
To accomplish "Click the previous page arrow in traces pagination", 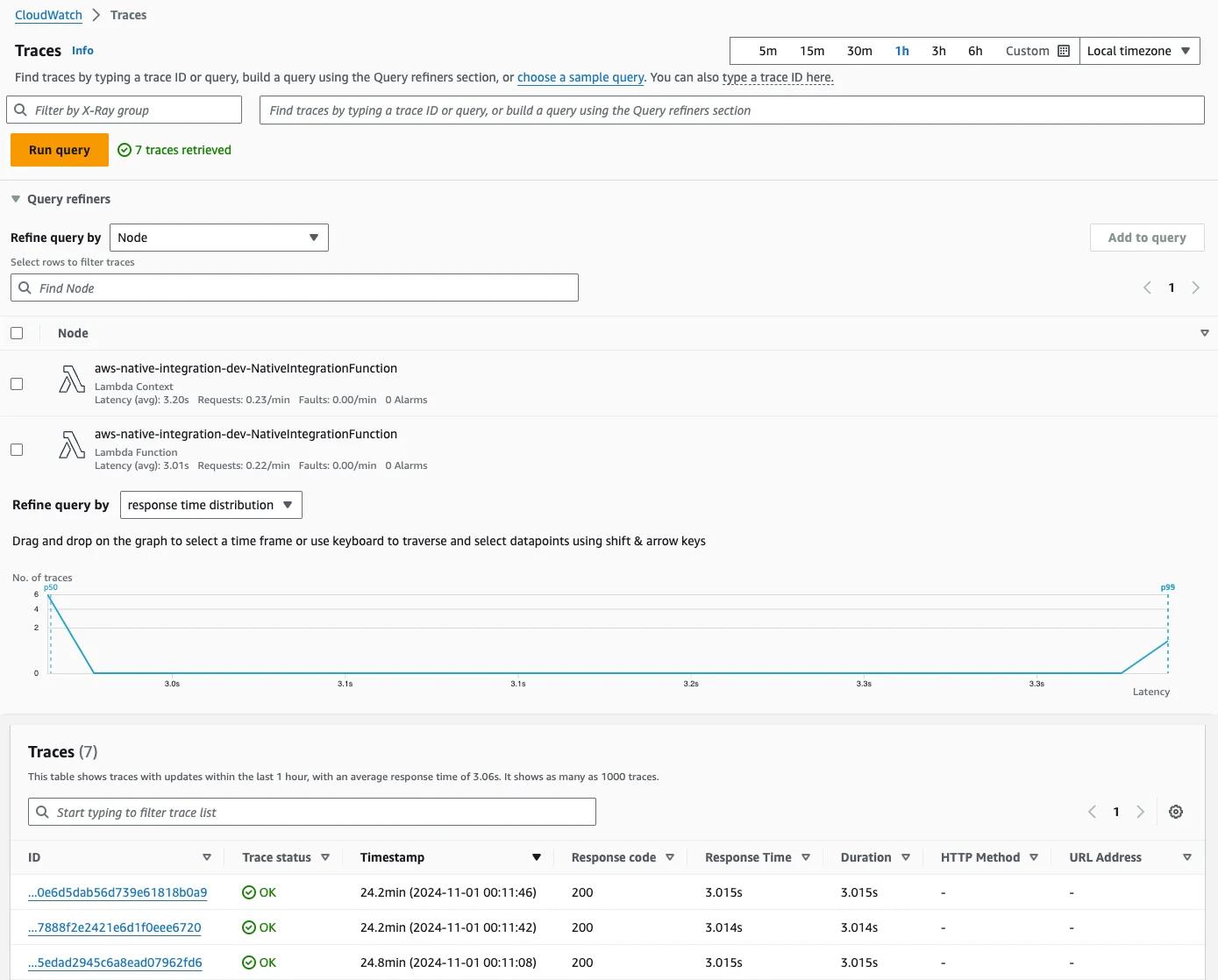I will pos(1092,812).
